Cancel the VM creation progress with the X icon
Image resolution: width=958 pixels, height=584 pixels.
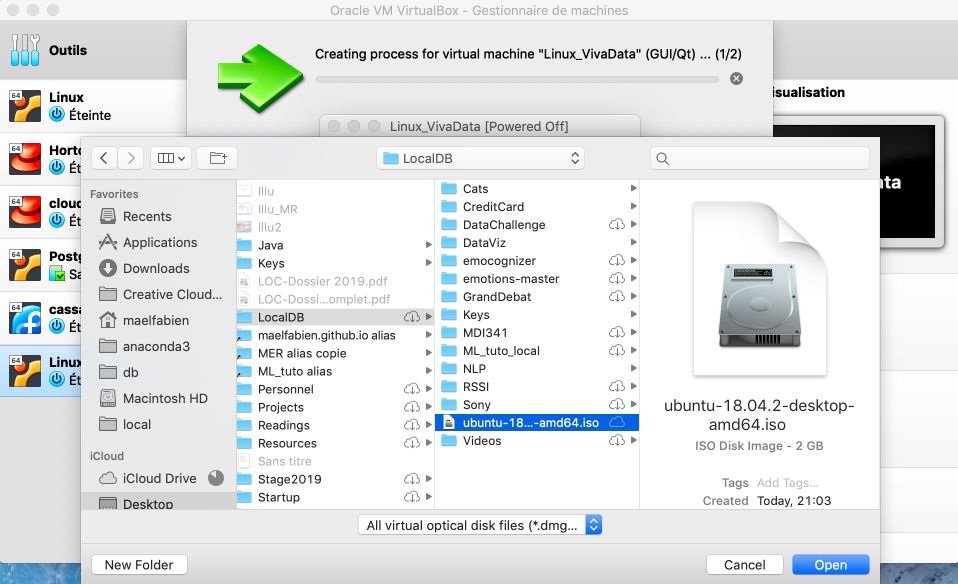(736, 78)
